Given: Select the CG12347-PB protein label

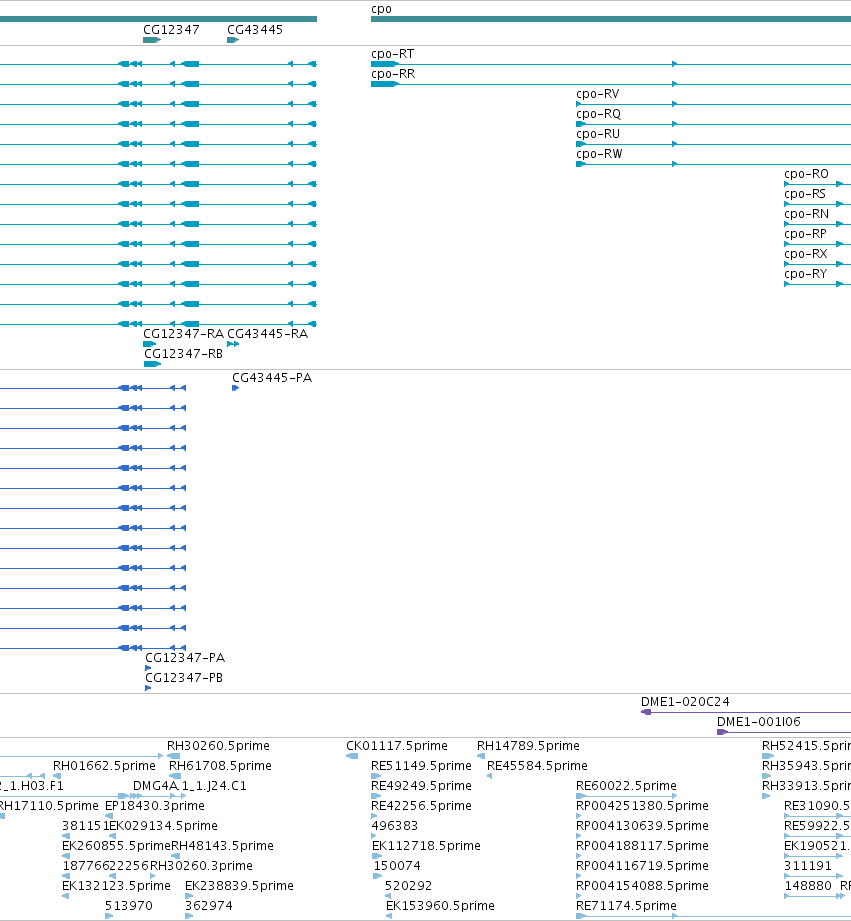Looking at the screenshot, I should [184, 677].
